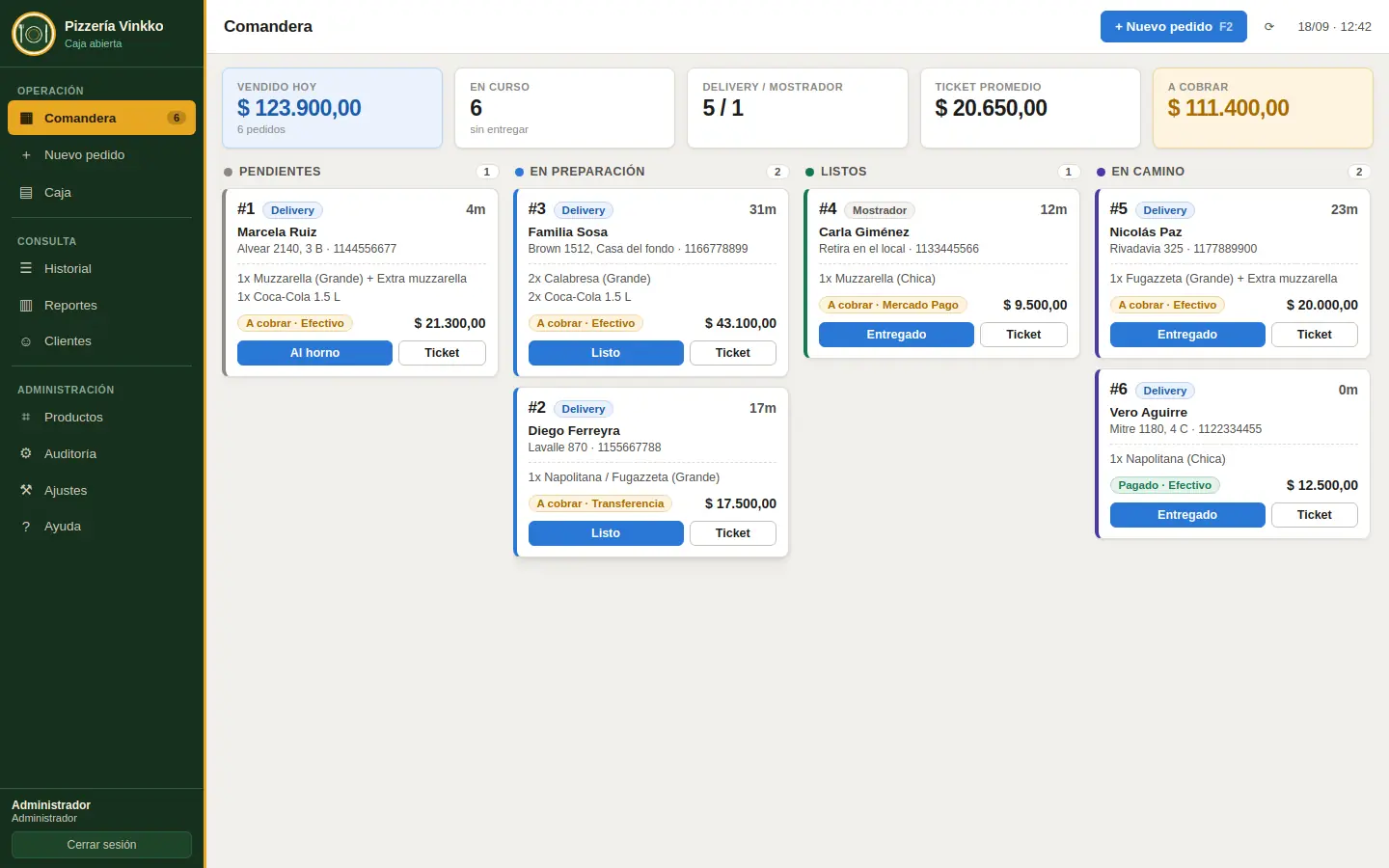
Task: Click the refresh icon in the top bar
Action: pyautogui.click(x=1269, y=27)
